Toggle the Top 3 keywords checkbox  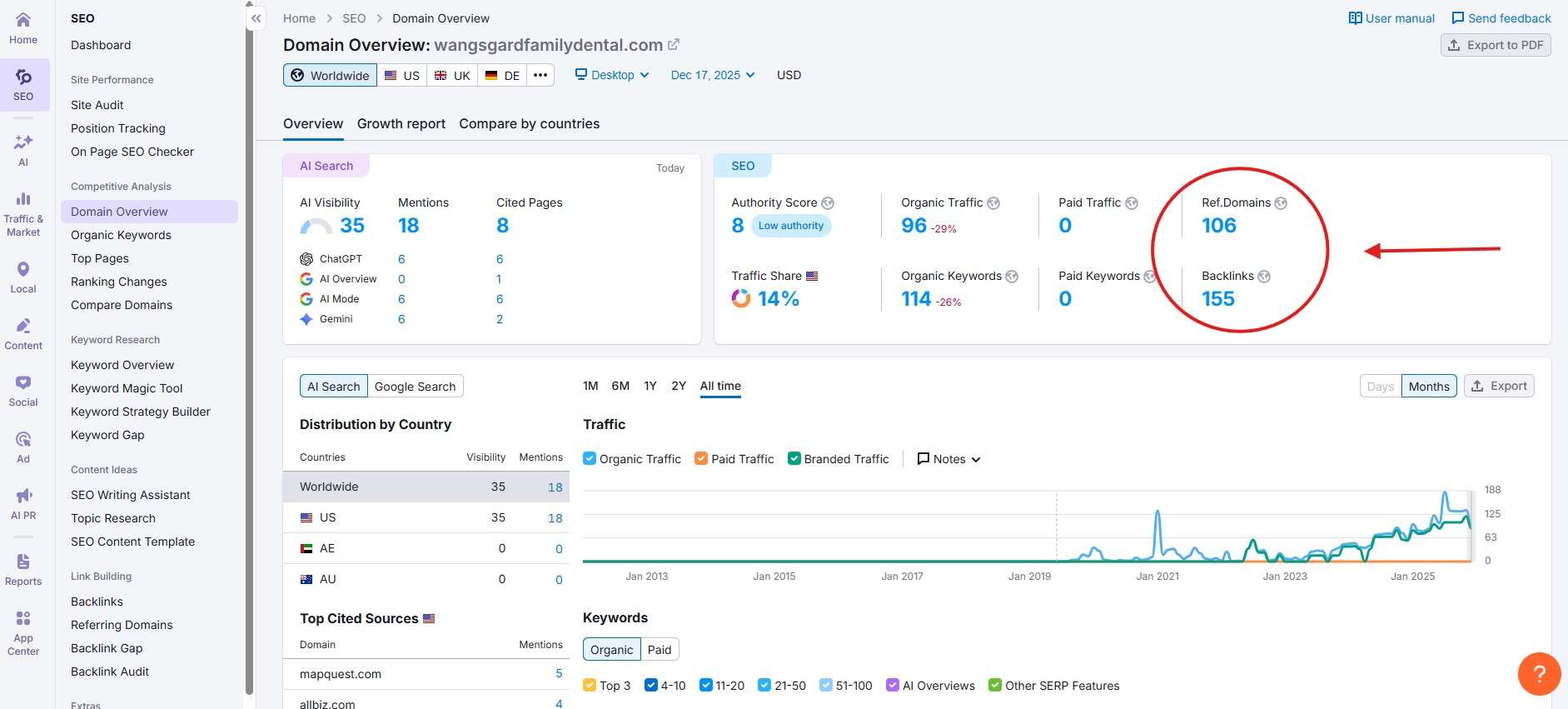pyautogui.click(x=590, y=685)
